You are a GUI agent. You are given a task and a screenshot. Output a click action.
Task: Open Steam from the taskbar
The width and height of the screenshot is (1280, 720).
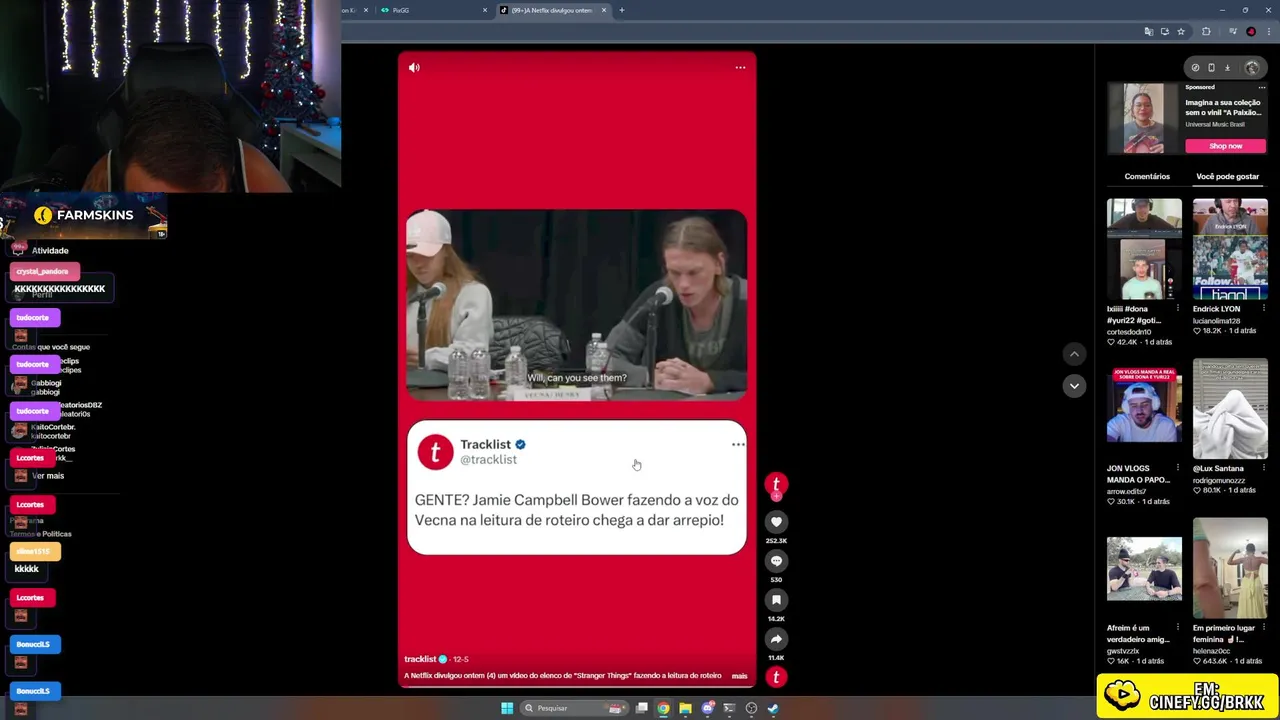pos(773,708)
